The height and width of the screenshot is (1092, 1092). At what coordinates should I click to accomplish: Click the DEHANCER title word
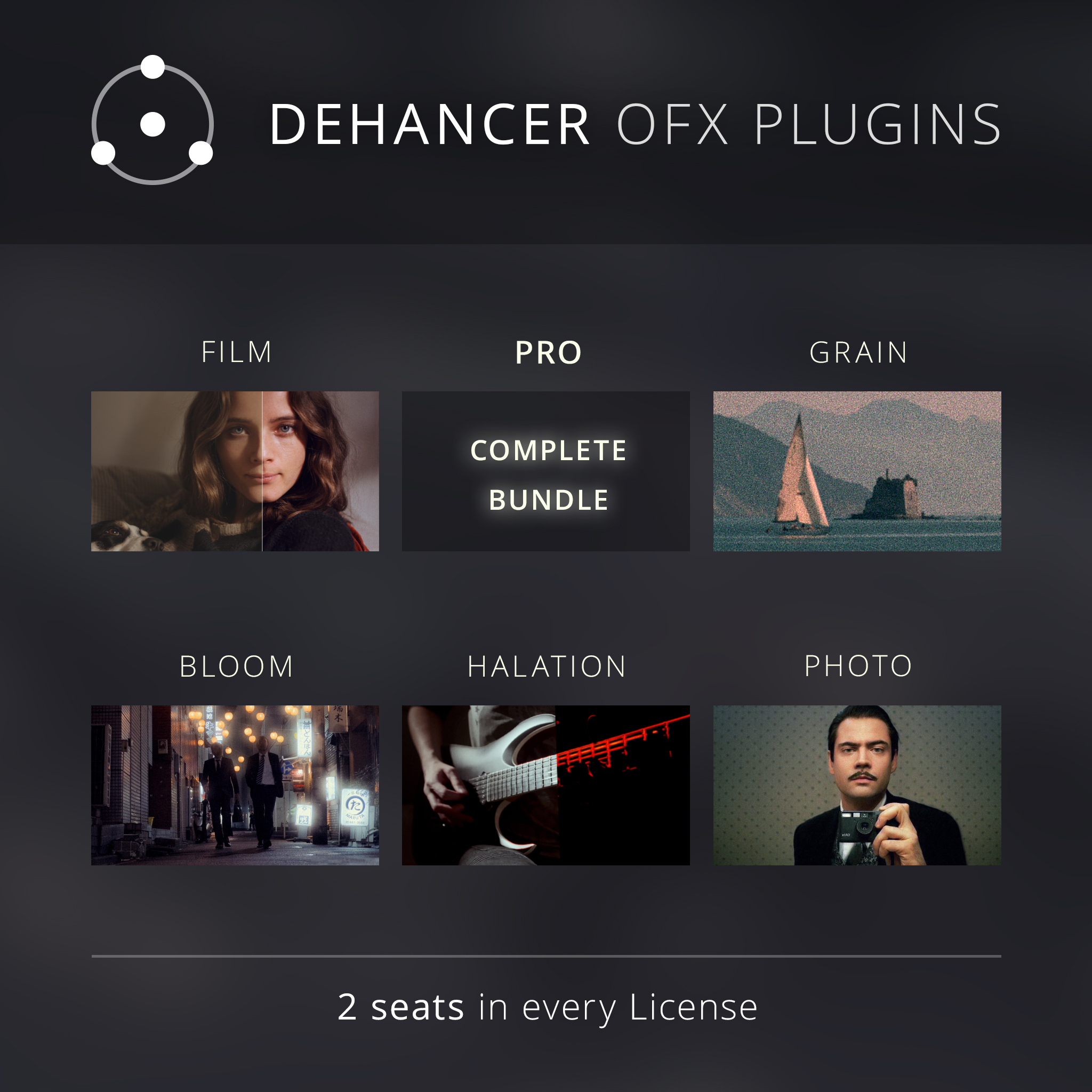(x=430, y=124)
